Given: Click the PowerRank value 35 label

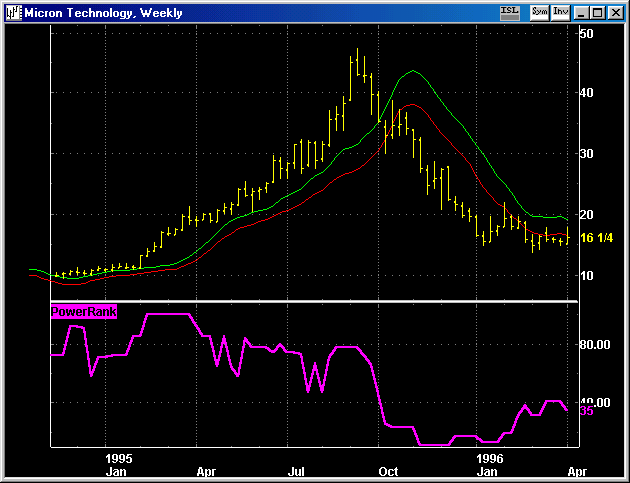Looking at the screenshot, I should coord(587,411).
